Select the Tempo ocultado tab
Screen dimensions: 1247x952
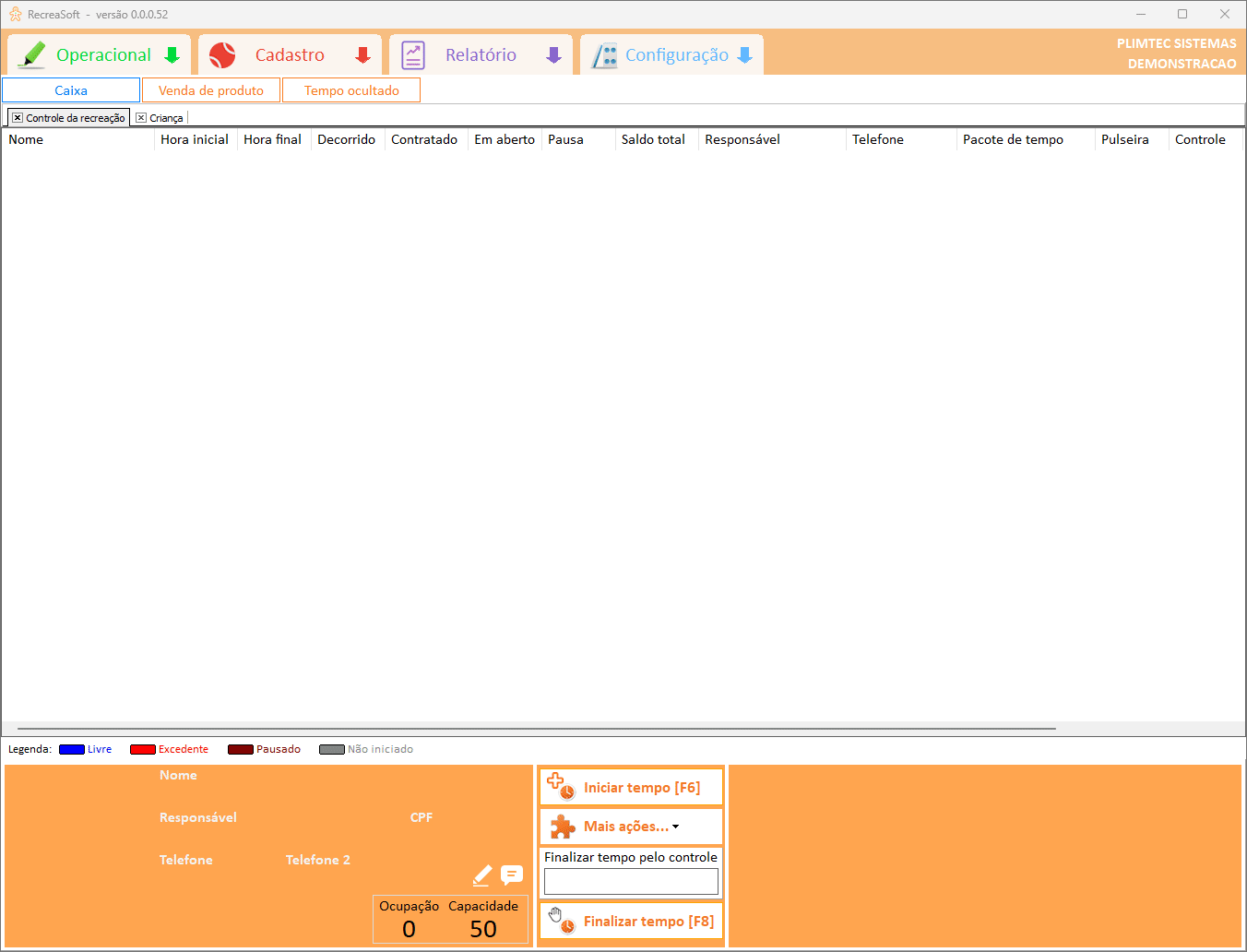pos(351,90)
